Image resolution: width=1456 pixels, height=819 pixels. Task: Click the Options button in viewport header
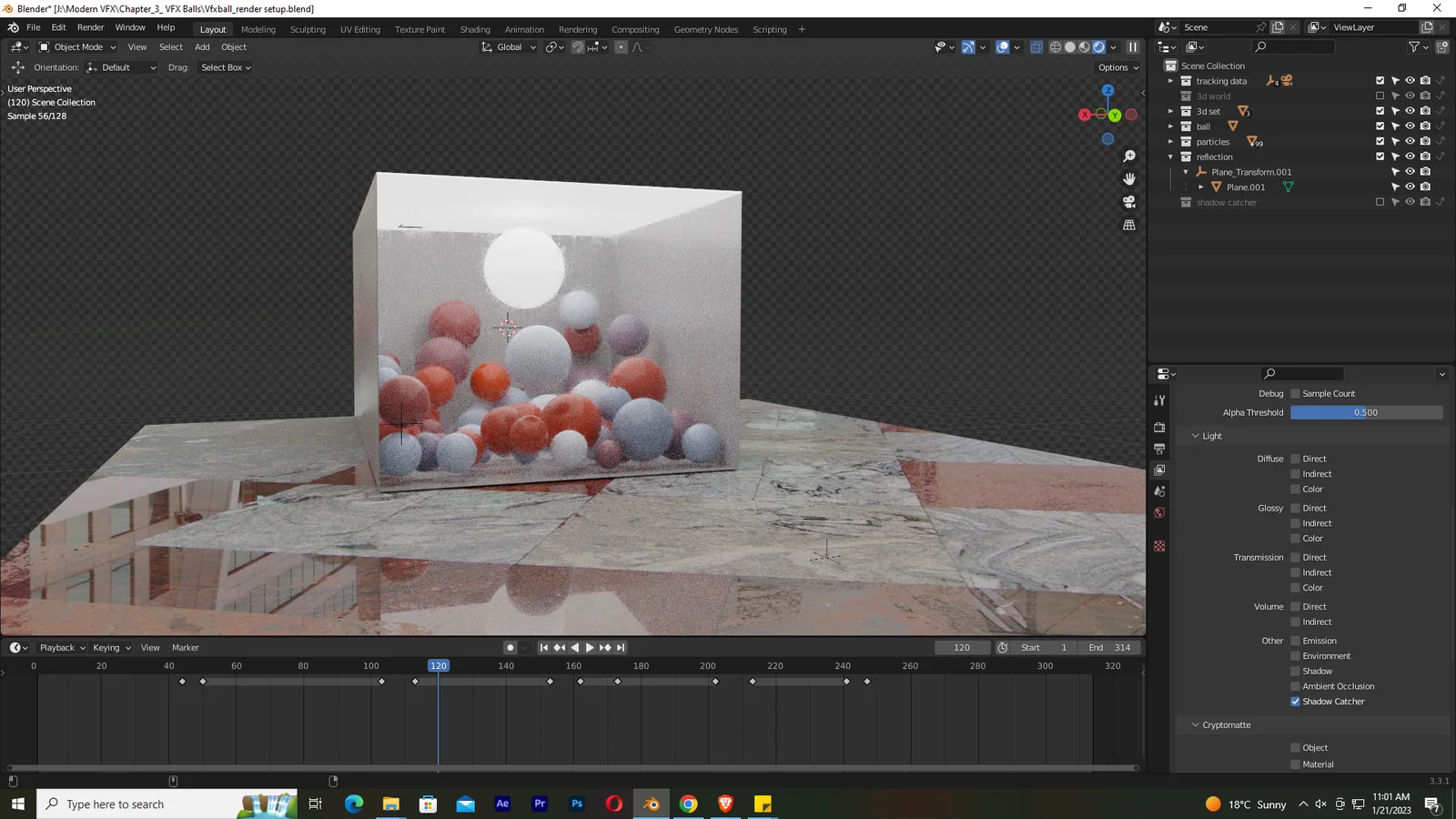pyautogui.click(x=1117, y=66)
